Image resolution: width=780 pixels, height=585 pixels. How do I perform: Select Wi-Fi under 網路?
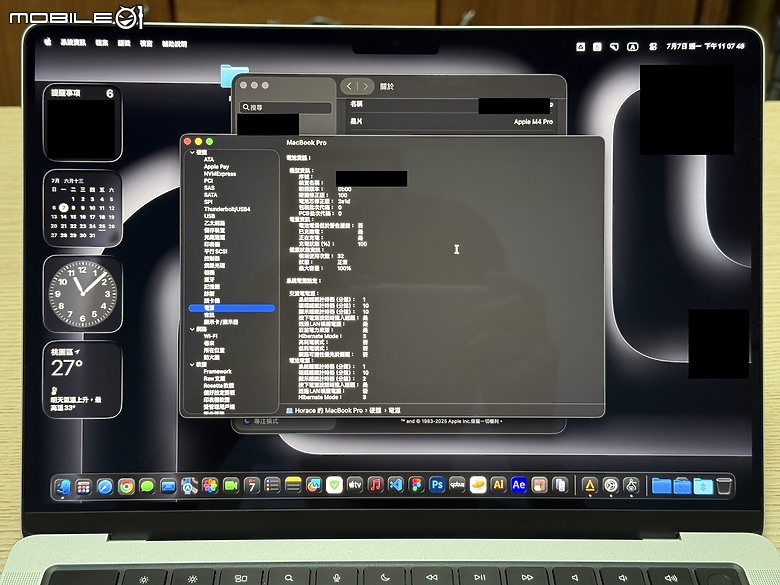tap(210, 336)
